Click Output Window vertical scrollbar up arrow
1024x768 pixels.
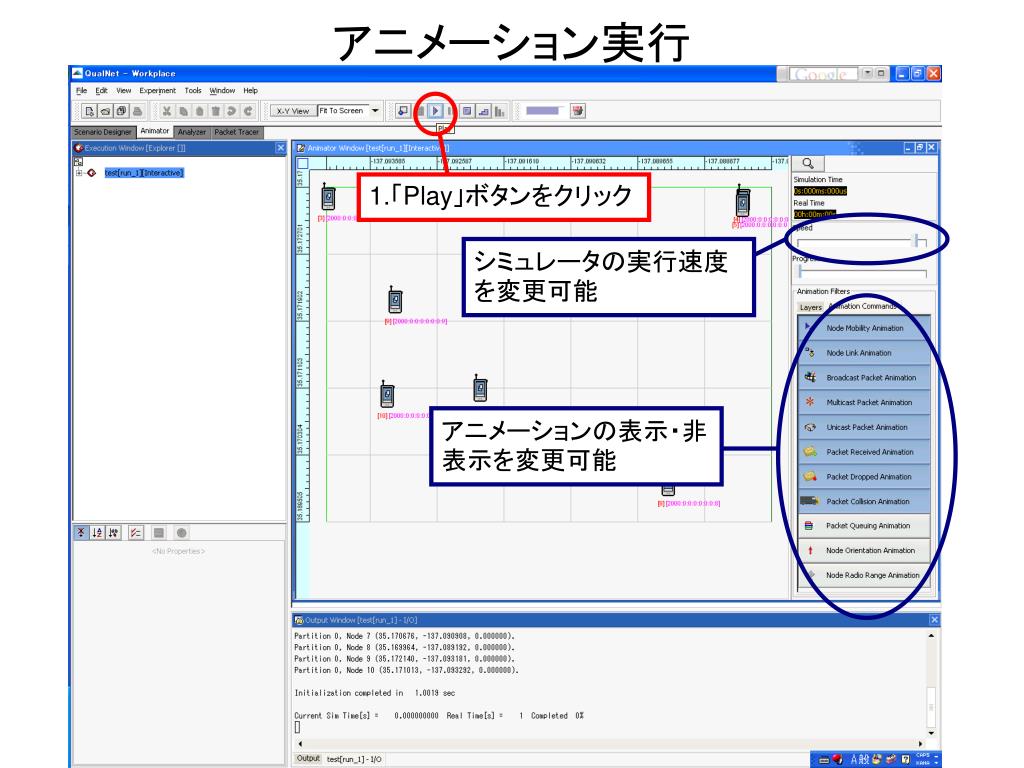coord(931,635)
